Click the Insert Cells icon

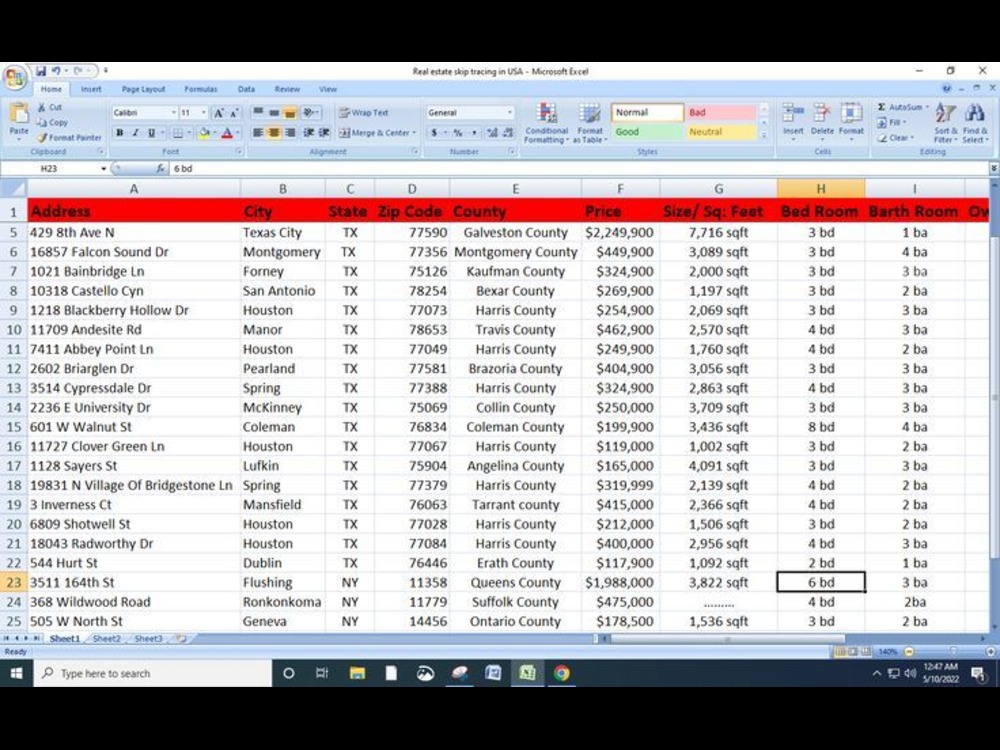pos(793,113)
